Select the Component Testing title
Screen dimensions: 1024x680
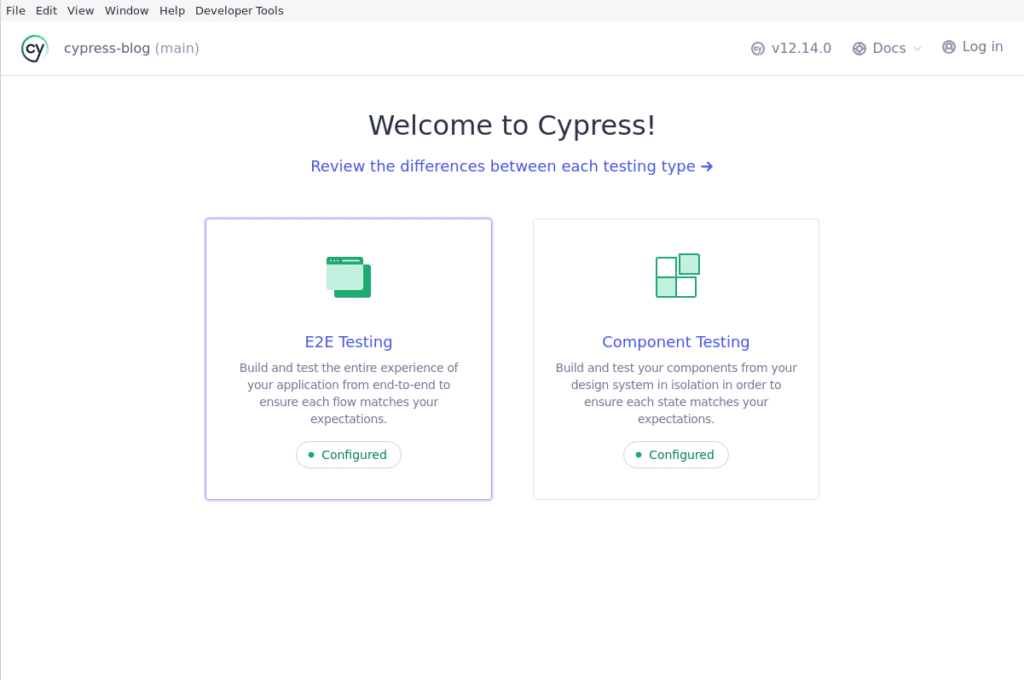click(x=676, y=342)
